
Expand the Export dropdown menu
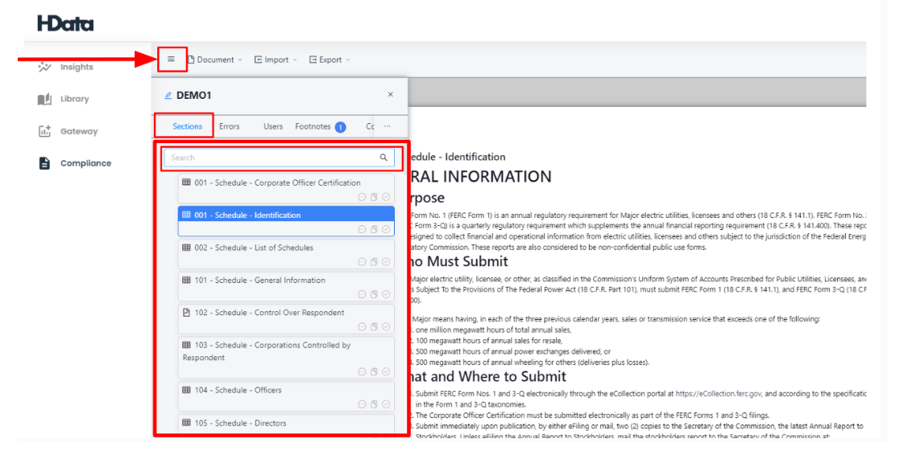point(330,59)
